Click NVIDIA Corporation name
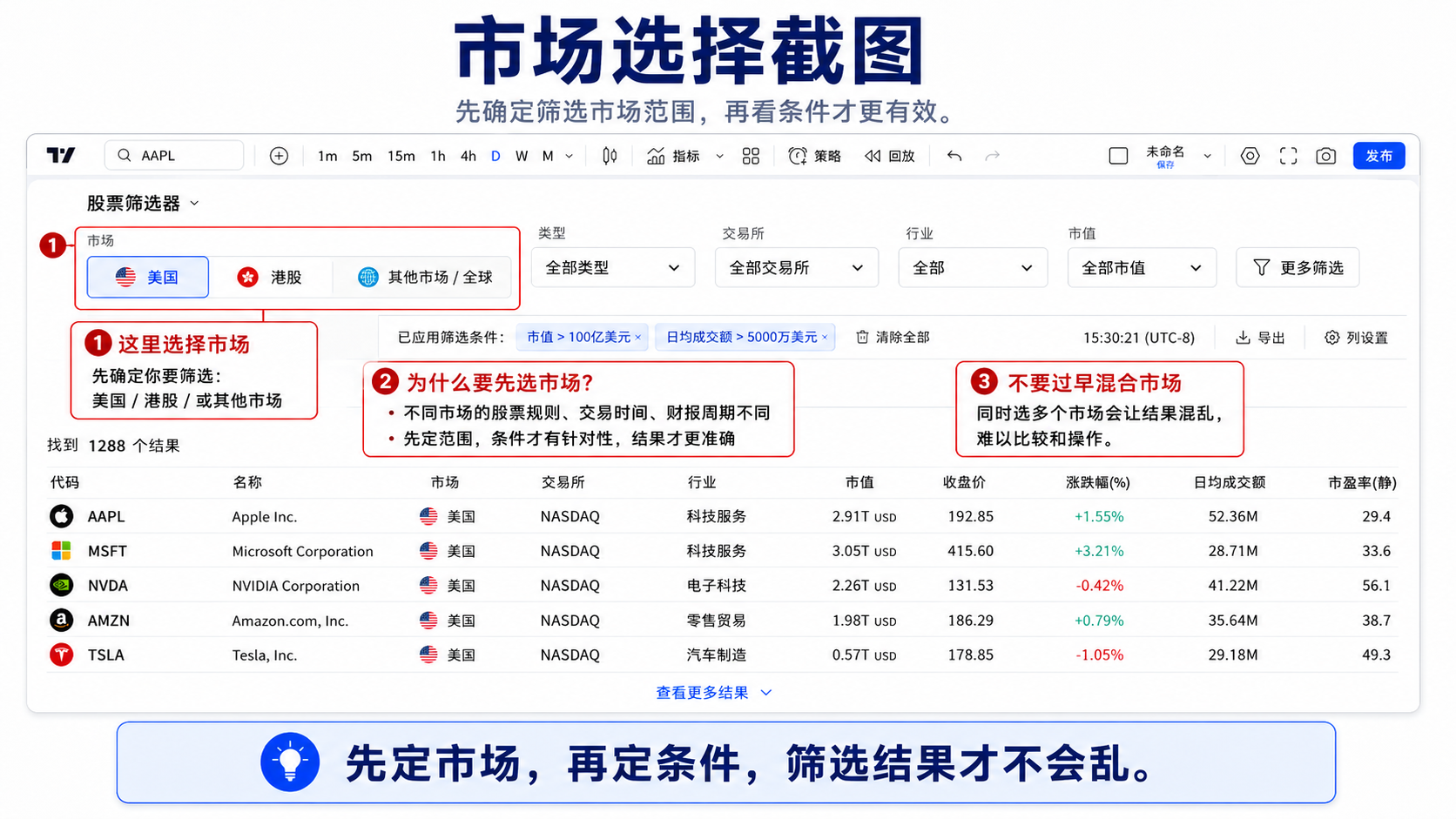This screenshot has height=819, width=1456. click(x=295, y=586)
